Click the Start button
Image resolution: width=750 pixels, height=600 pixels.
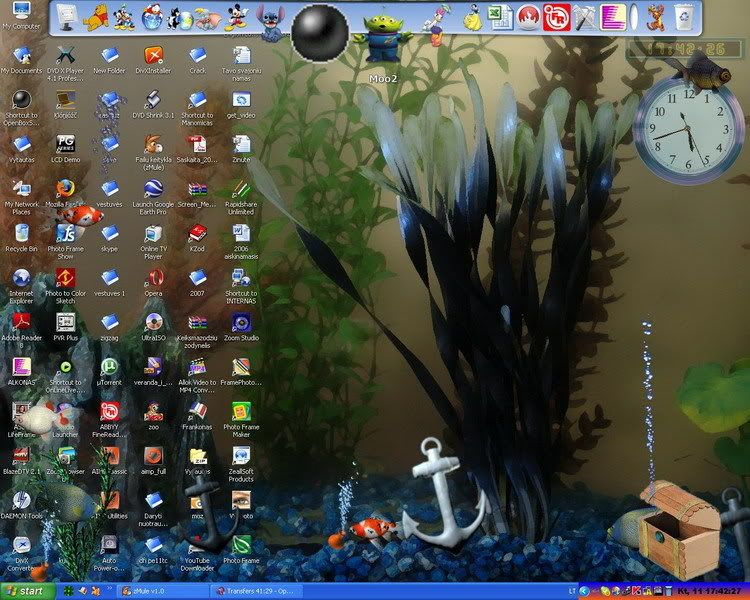(x=27, y=591)
